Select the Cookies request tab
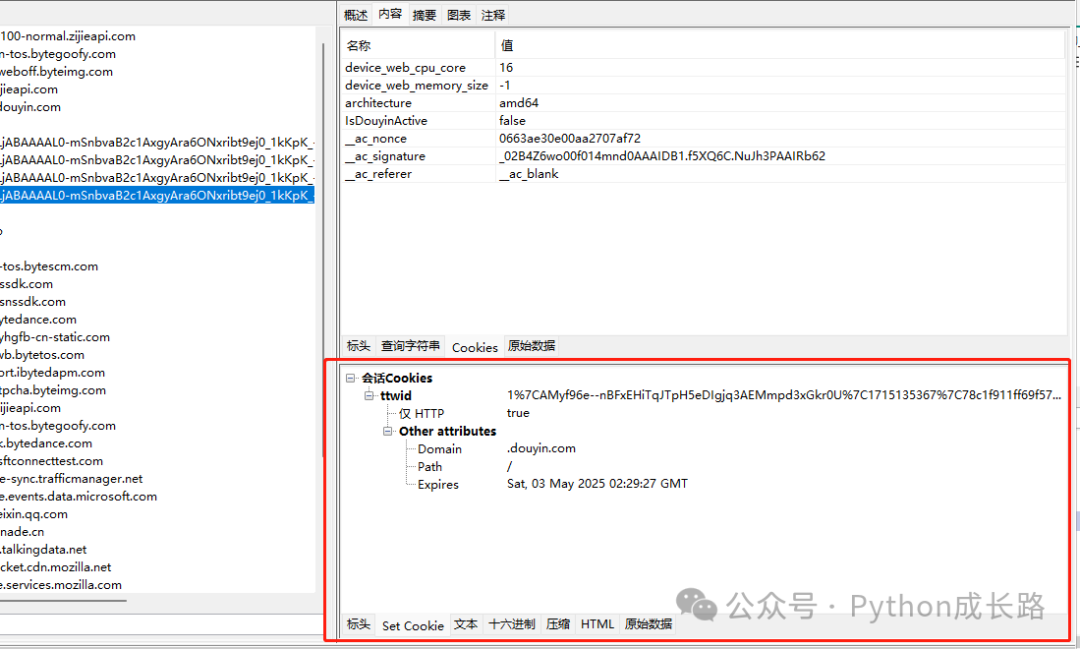 [x=475, y=347]
